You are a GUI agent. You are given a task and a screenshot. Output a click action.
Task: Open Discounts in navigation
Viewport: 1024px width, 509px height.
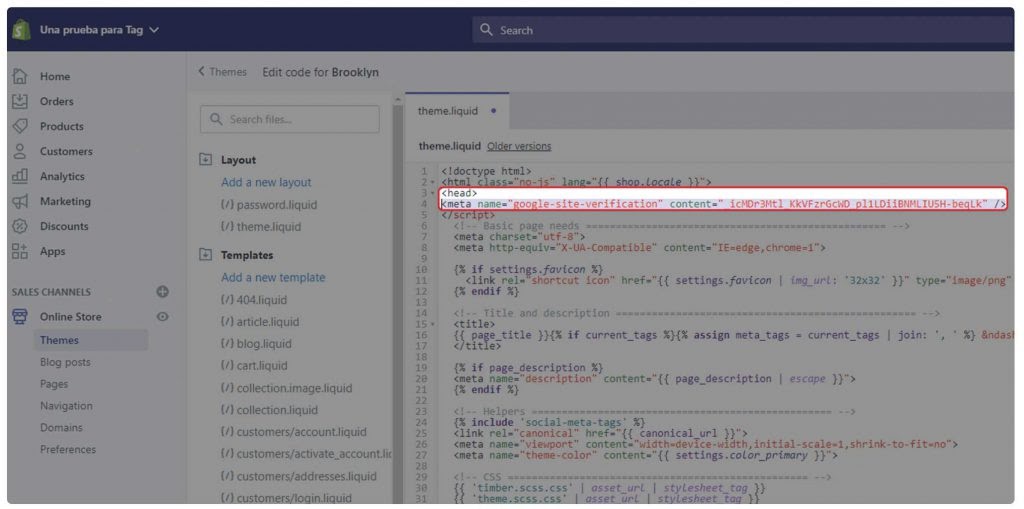click(x=63, y=226)
